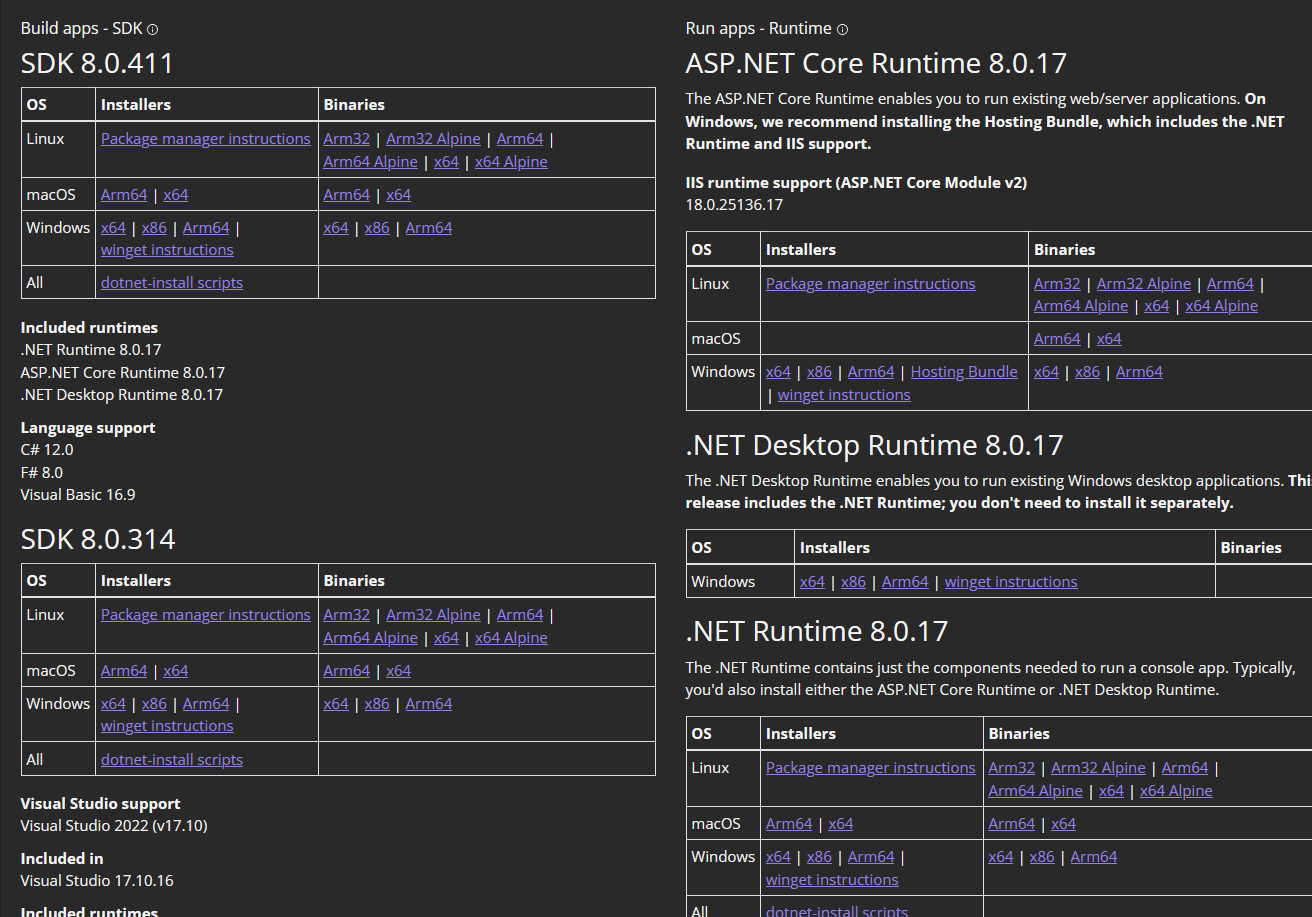Download SDK 8.0.314 Linux Arm64 Alpine binary

[x=371, y=638]
